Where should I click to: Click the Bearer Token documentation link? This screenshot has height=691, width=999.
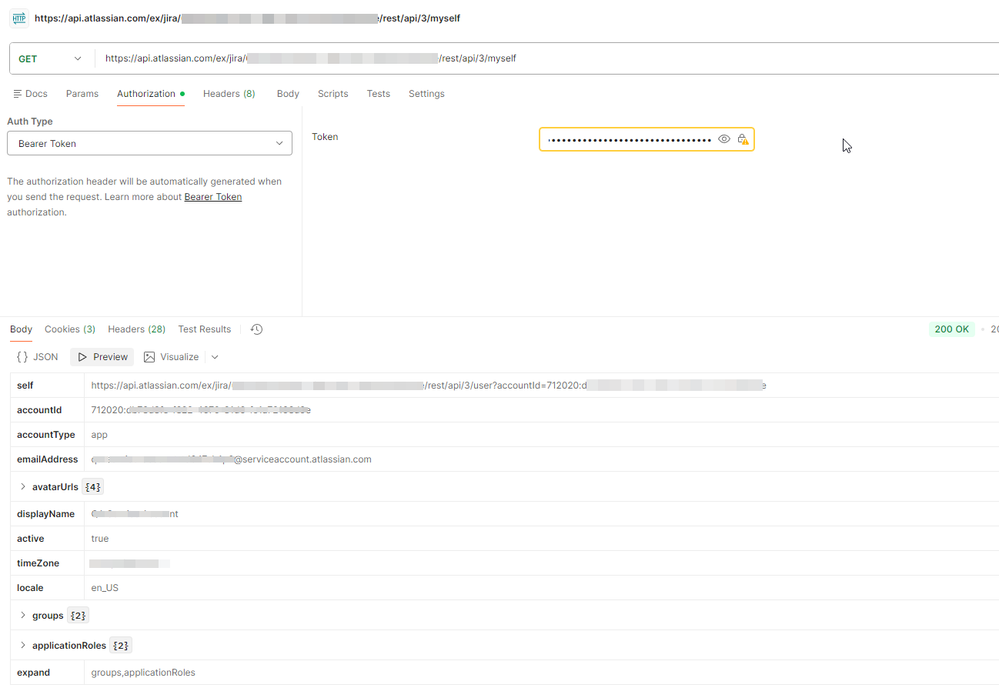click(x=212, y=196)
